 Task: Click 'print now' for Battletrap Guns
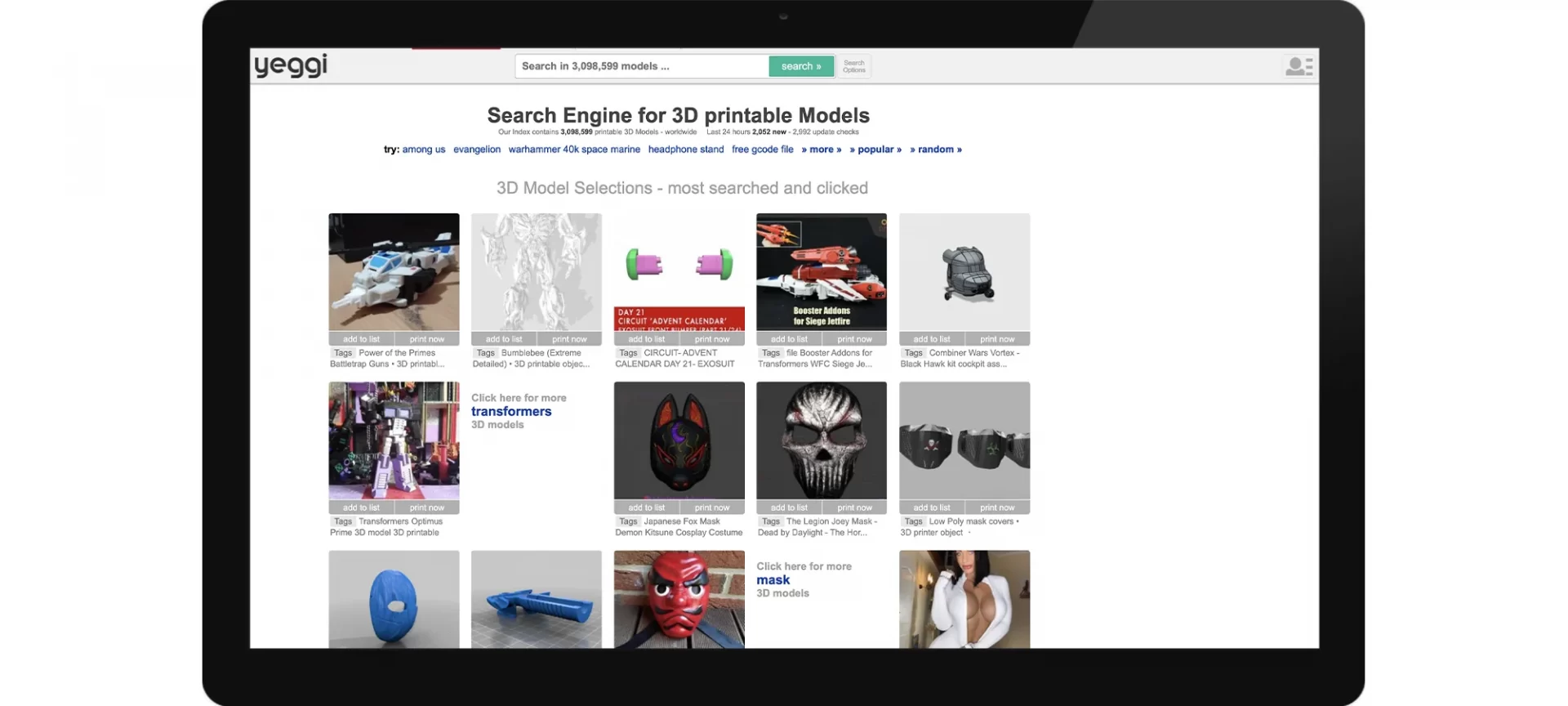coord(427,339)
